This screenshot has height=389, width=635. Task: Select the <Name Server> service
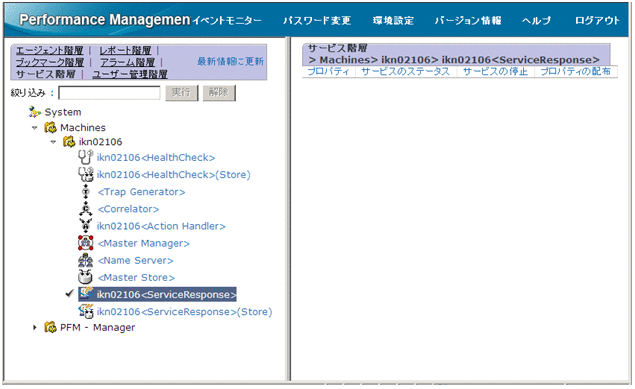pos(135,260)
